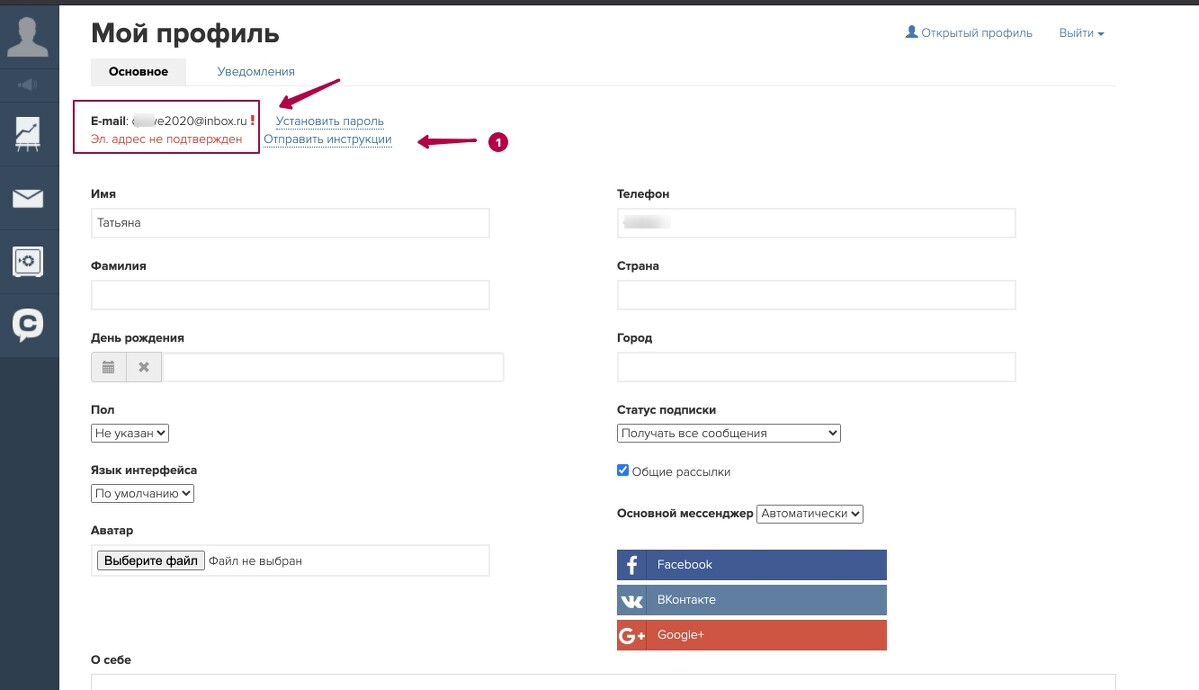Toggle the Общие рассылки checkbox

point(622,470)
